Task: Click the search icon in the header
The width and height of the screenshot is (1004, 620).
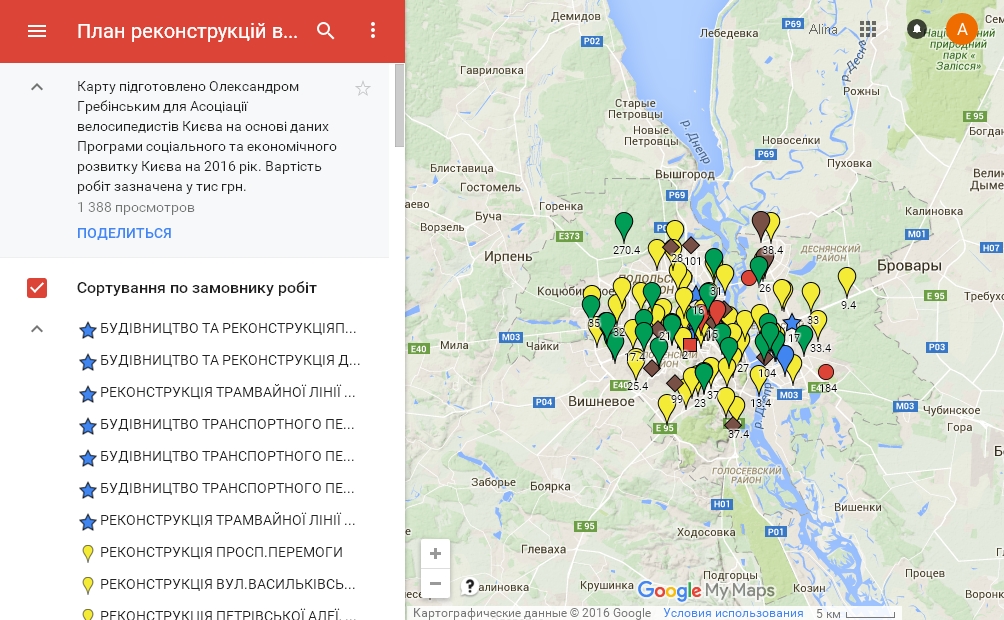Action: pyautogui.click(x=326, y=31)
